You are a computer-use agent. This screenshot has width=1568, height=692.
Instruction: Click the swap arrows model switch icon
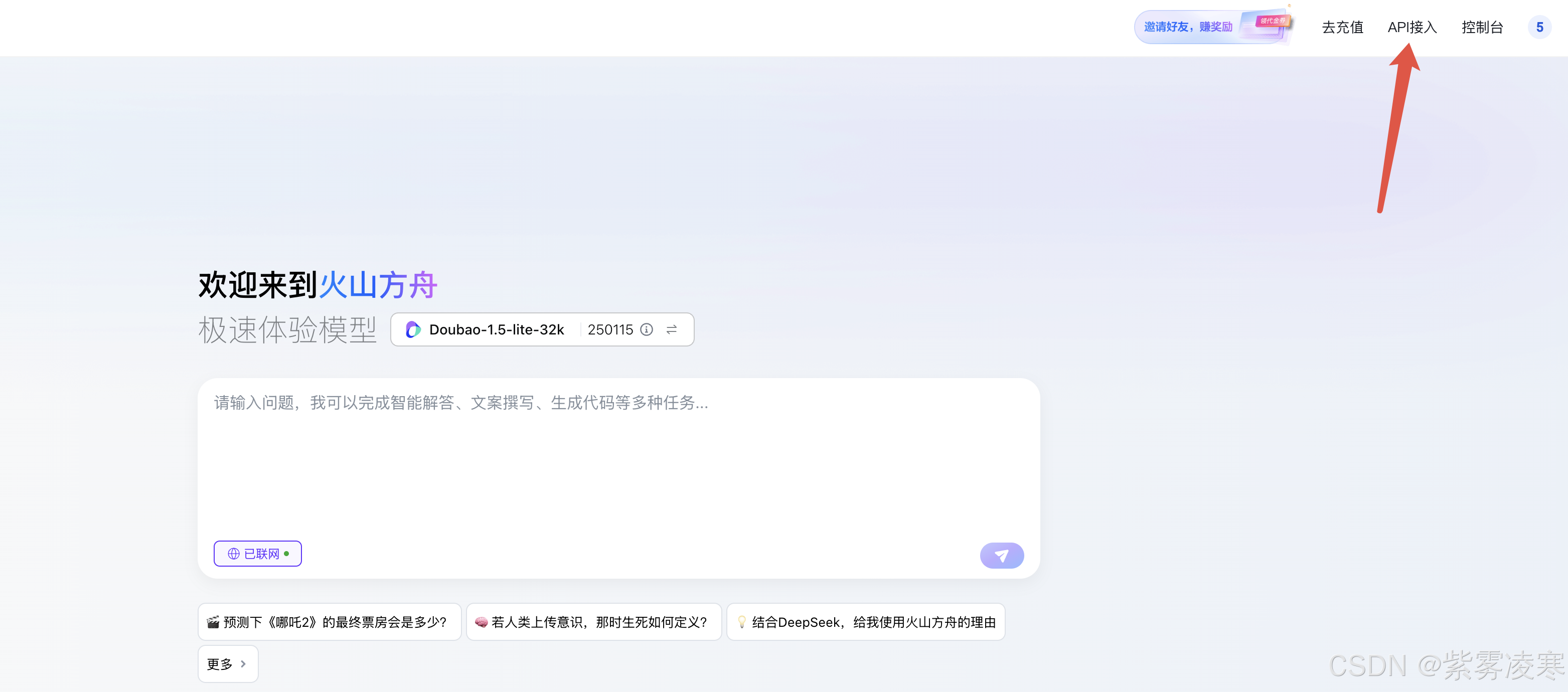[x=672, y=329]
